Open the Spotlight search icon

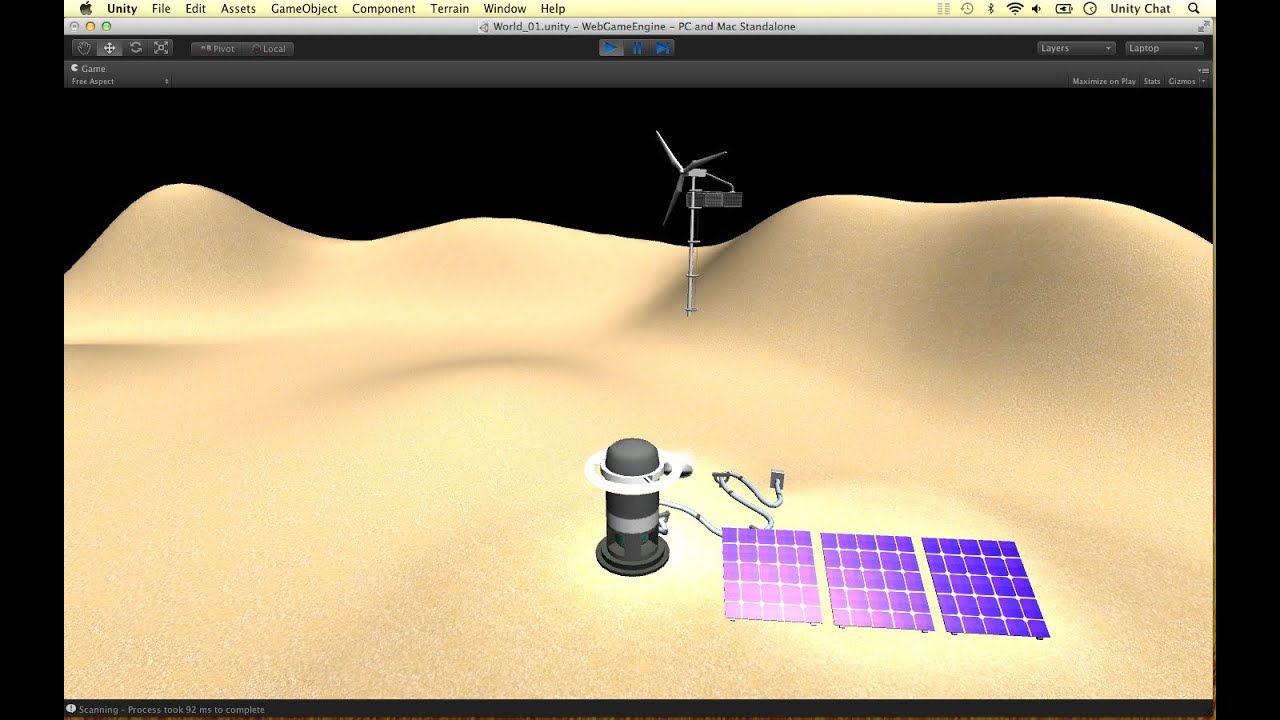(x=1193, y=8)
